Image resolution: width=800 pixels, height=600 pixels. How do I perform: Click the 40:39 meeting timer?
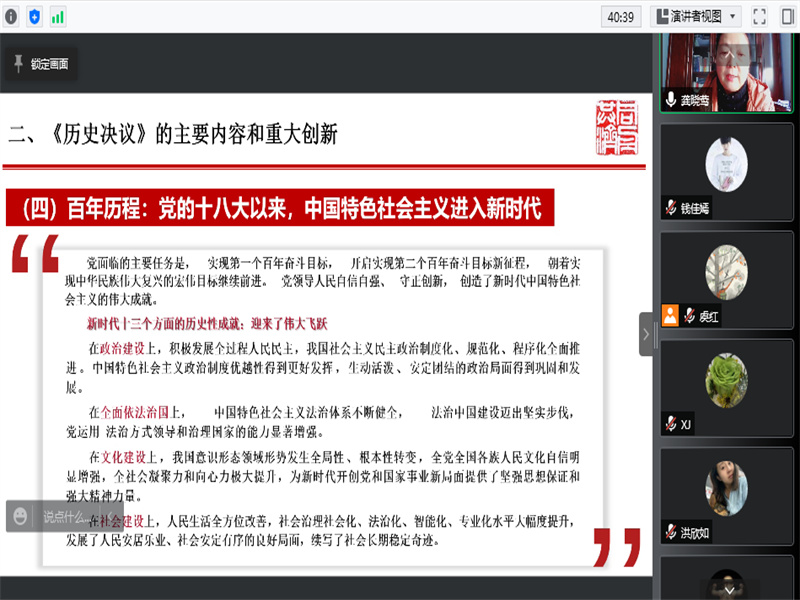pyautogui.click(x=620, y=16)
